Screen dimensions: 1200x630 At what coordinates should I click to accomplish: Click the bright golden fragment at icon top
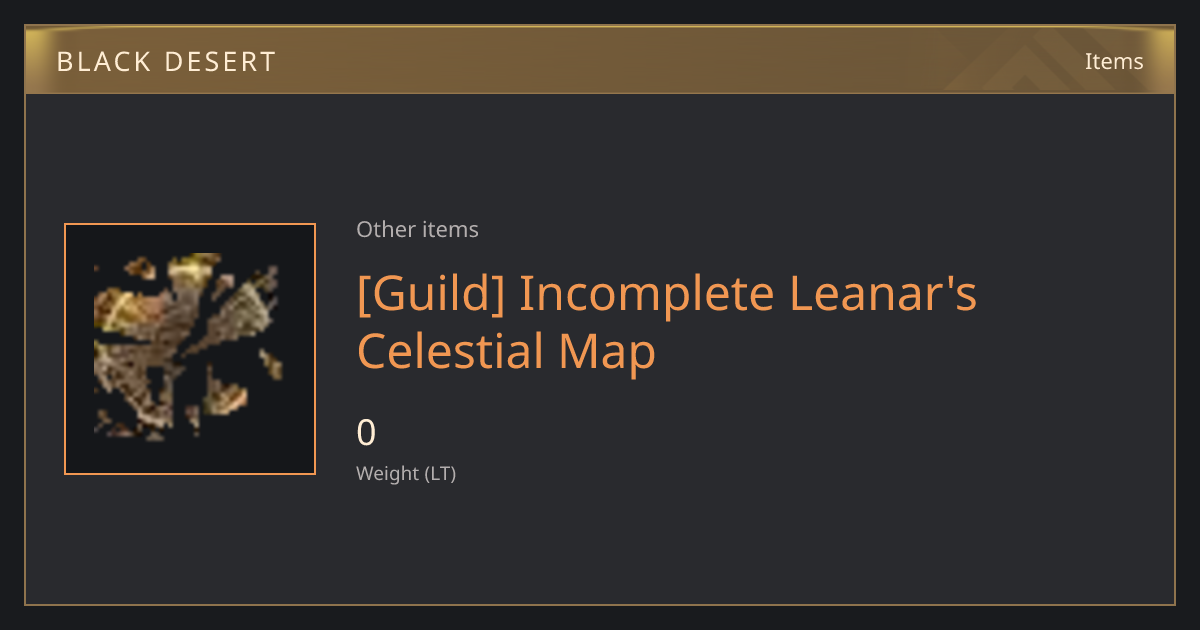pyautogui.click(x=192, y=266)
